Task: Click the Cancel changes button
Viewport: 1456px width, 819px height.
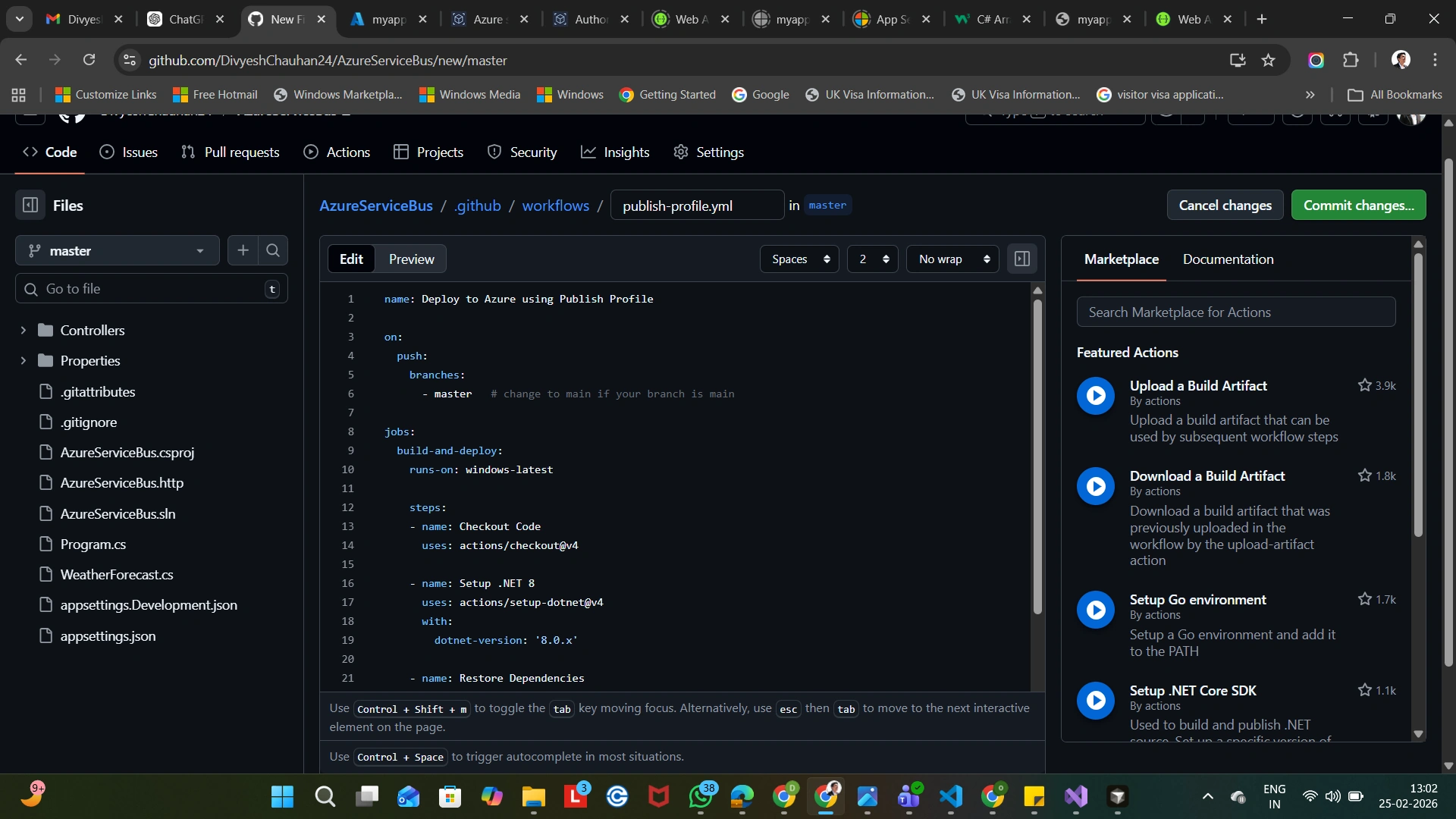Action: (1225, 206)
